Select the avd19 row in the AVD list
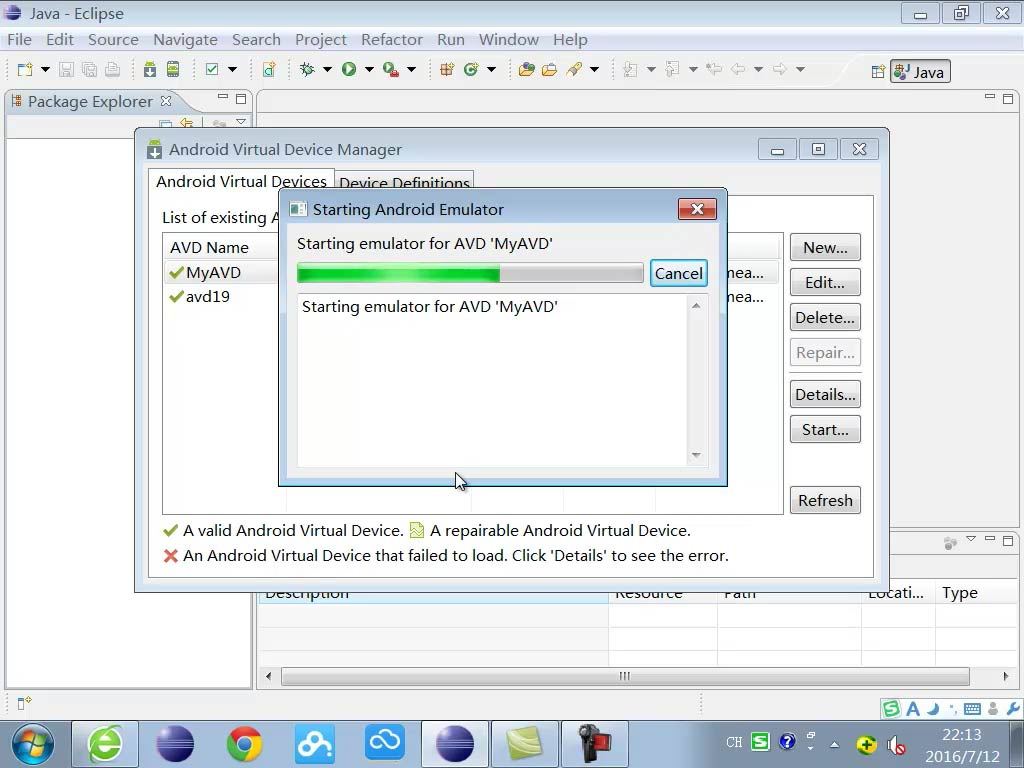This screenshot has height=768, width=1024. [x=472, y=296]
